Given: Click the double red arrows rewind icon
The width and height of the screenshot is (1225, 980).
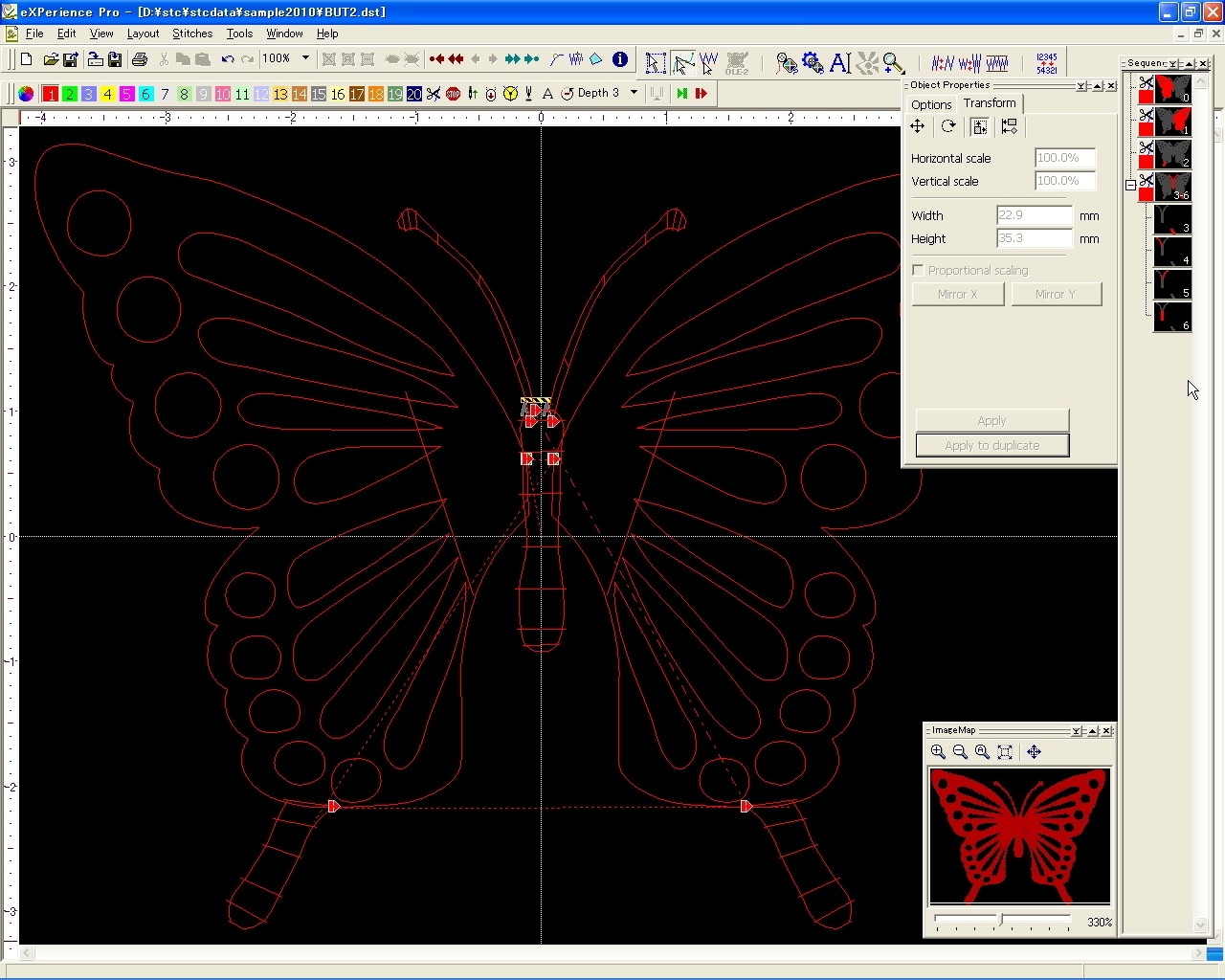Looking at the screenshot, I should pos(456,59).
